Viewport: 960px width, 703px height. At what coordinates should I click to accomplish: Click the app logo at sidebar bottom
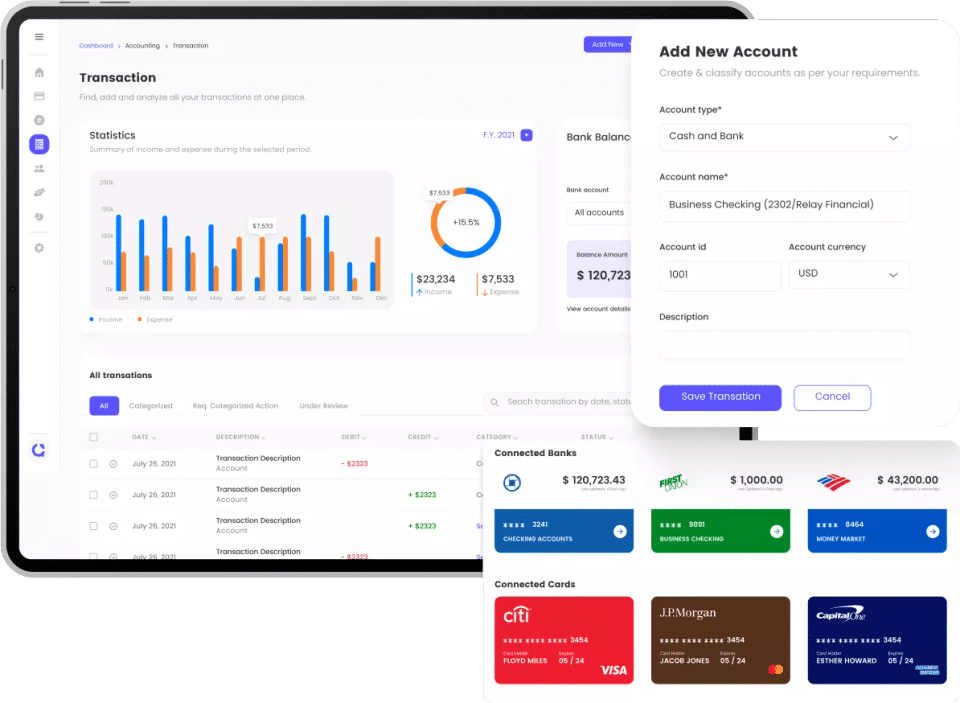click(39, 450)
